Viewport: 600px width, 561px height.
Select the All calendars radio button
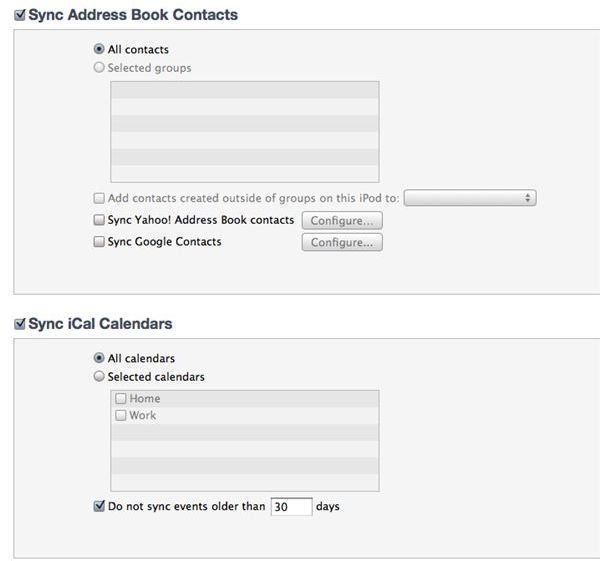[99, 358]
